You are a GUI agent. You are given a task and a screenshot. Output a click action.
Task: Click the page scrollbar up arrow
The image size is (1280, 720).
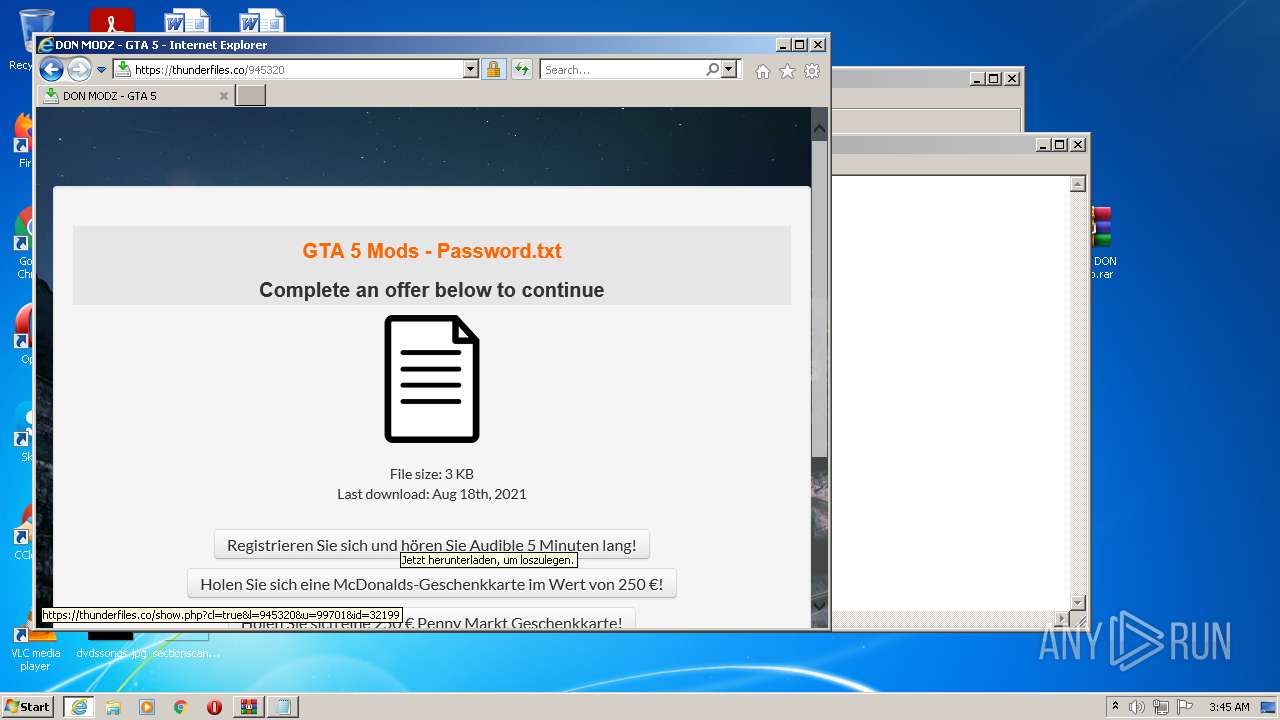tap(819, 128)
